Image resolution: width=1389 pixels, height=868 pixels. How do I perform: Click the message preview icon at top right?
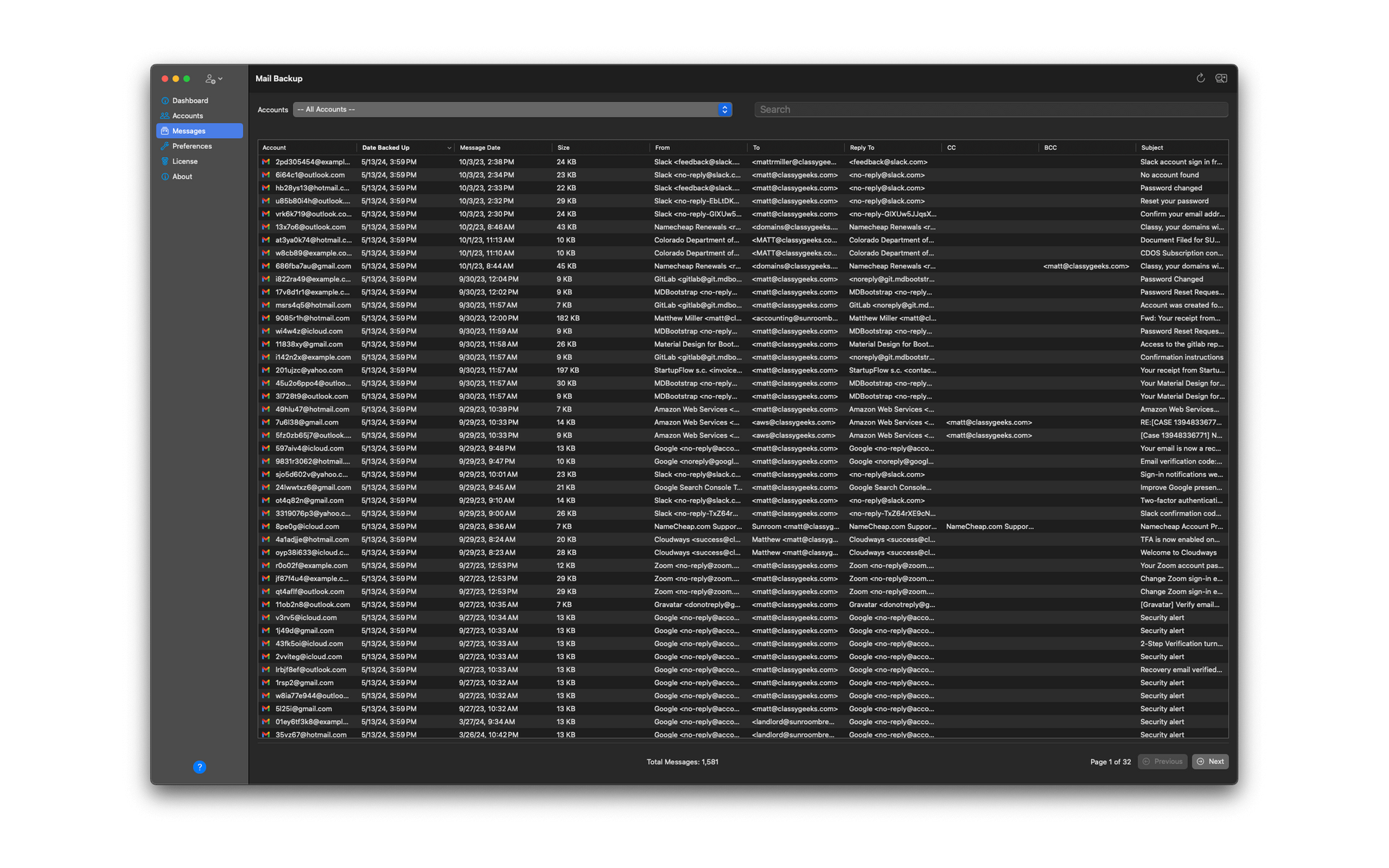1222,79
